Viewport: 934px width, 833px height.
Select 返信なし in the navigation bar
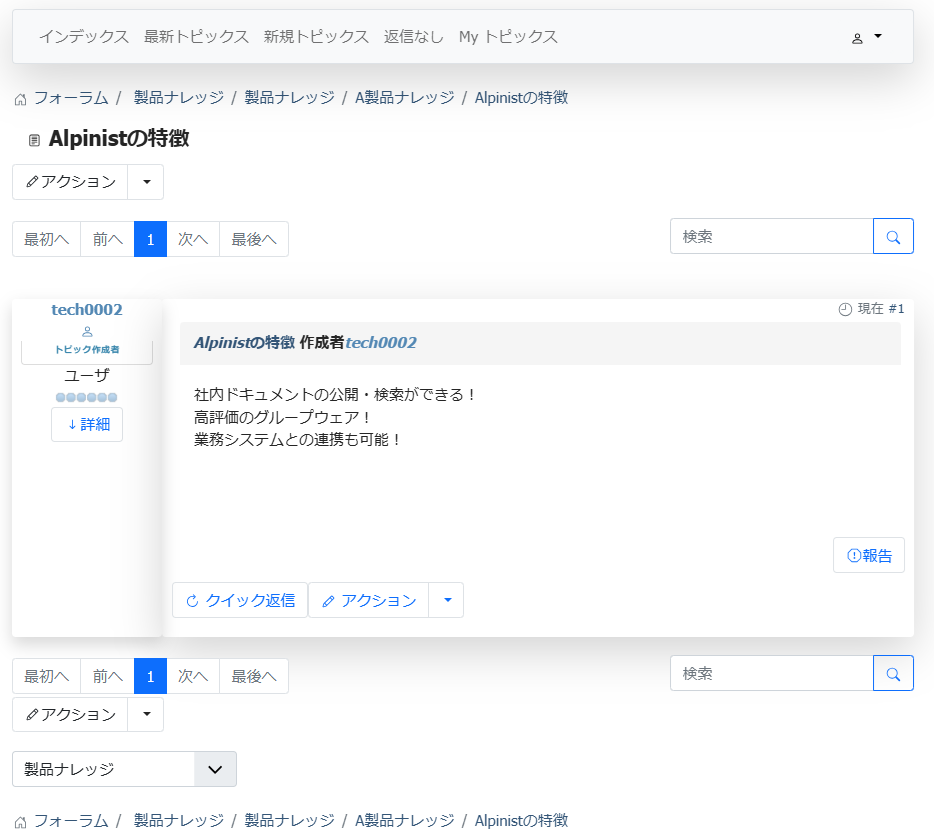tap(414, 37)
